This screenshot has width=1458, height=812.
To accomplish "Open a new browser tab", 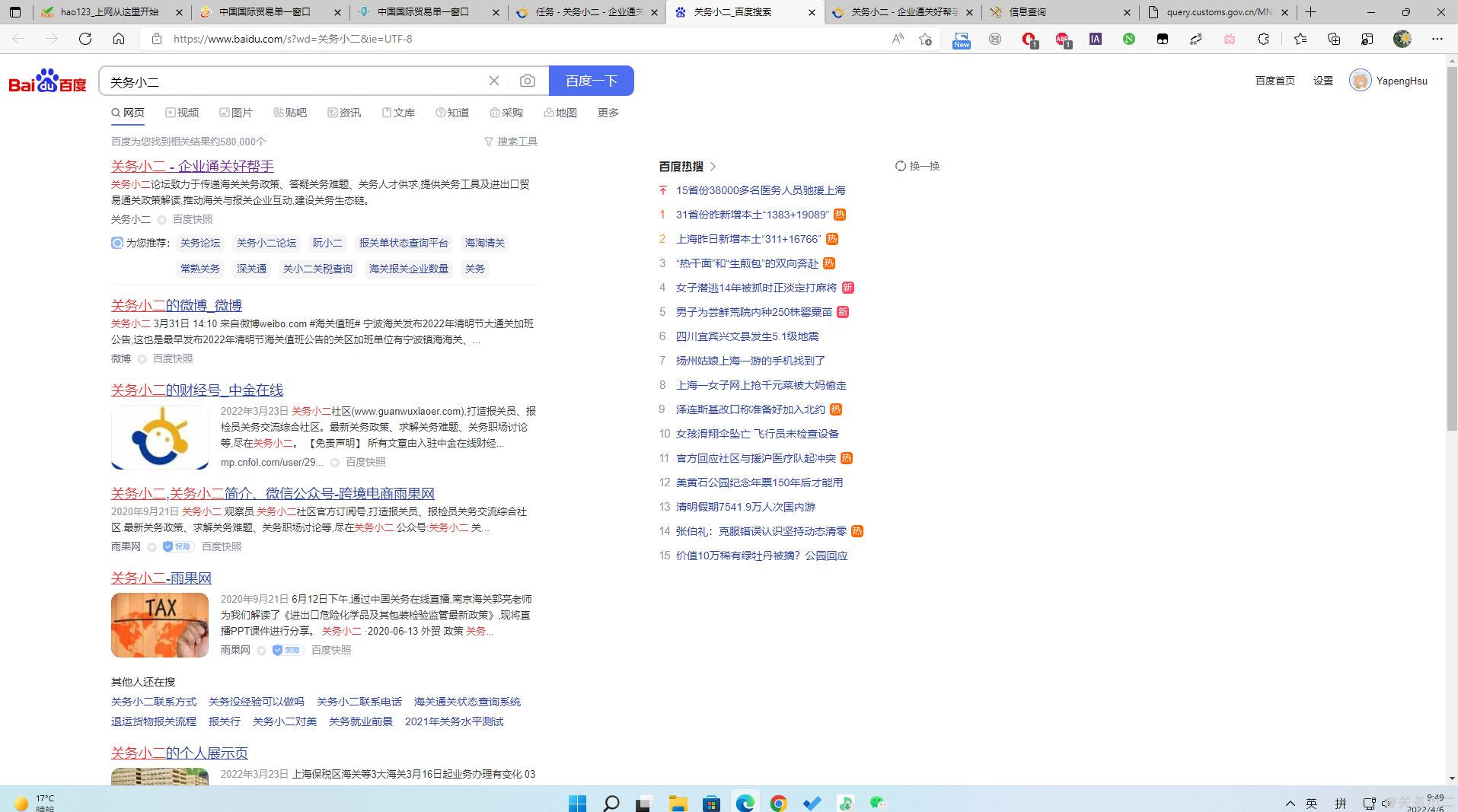I will click(x=1311, y=12).
